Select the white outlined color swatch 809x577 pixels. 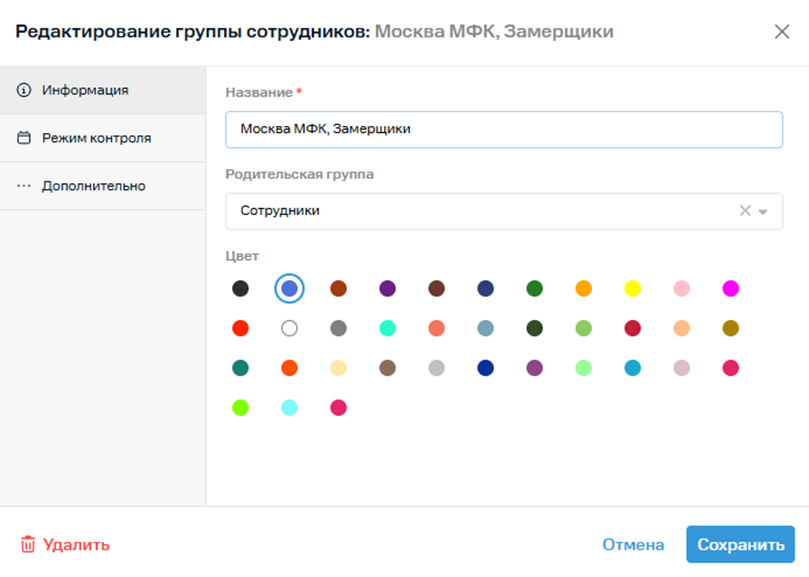tap(289, 328)
